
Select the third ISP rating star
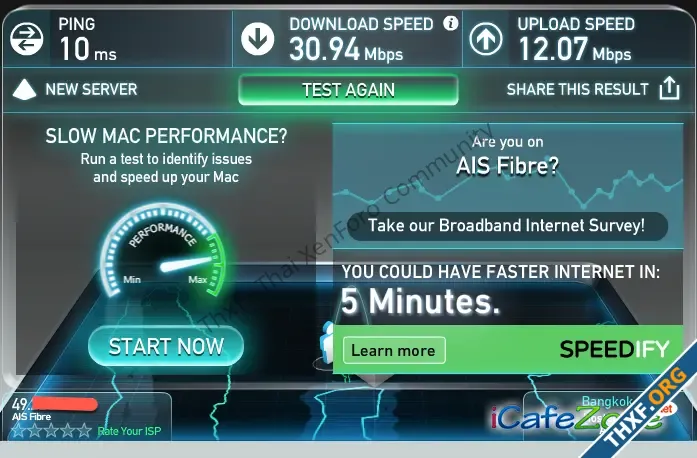pyautogui.click(x=51, y=430)
